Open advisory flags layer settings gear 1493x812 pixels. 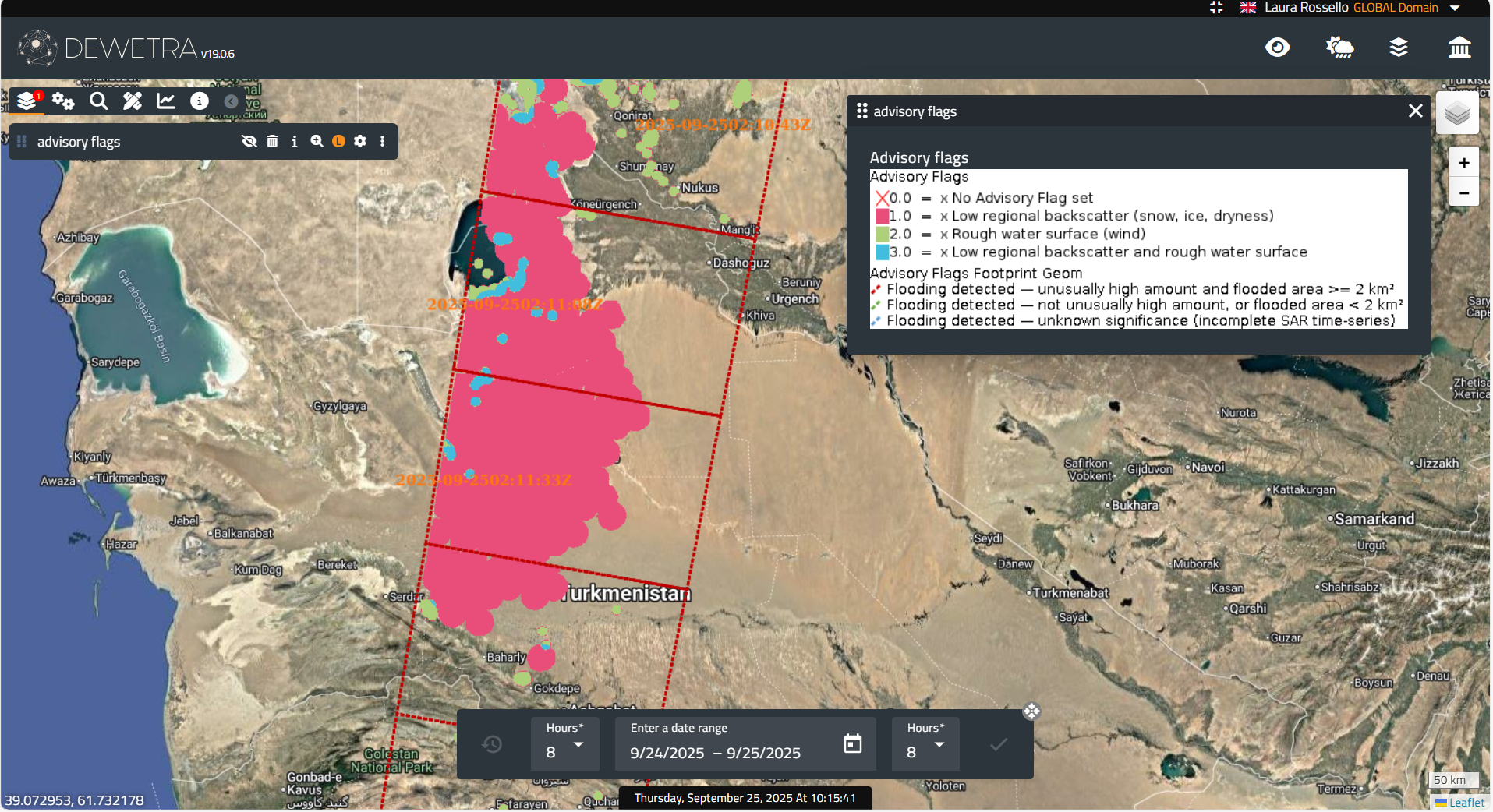(x=360, y=142)
